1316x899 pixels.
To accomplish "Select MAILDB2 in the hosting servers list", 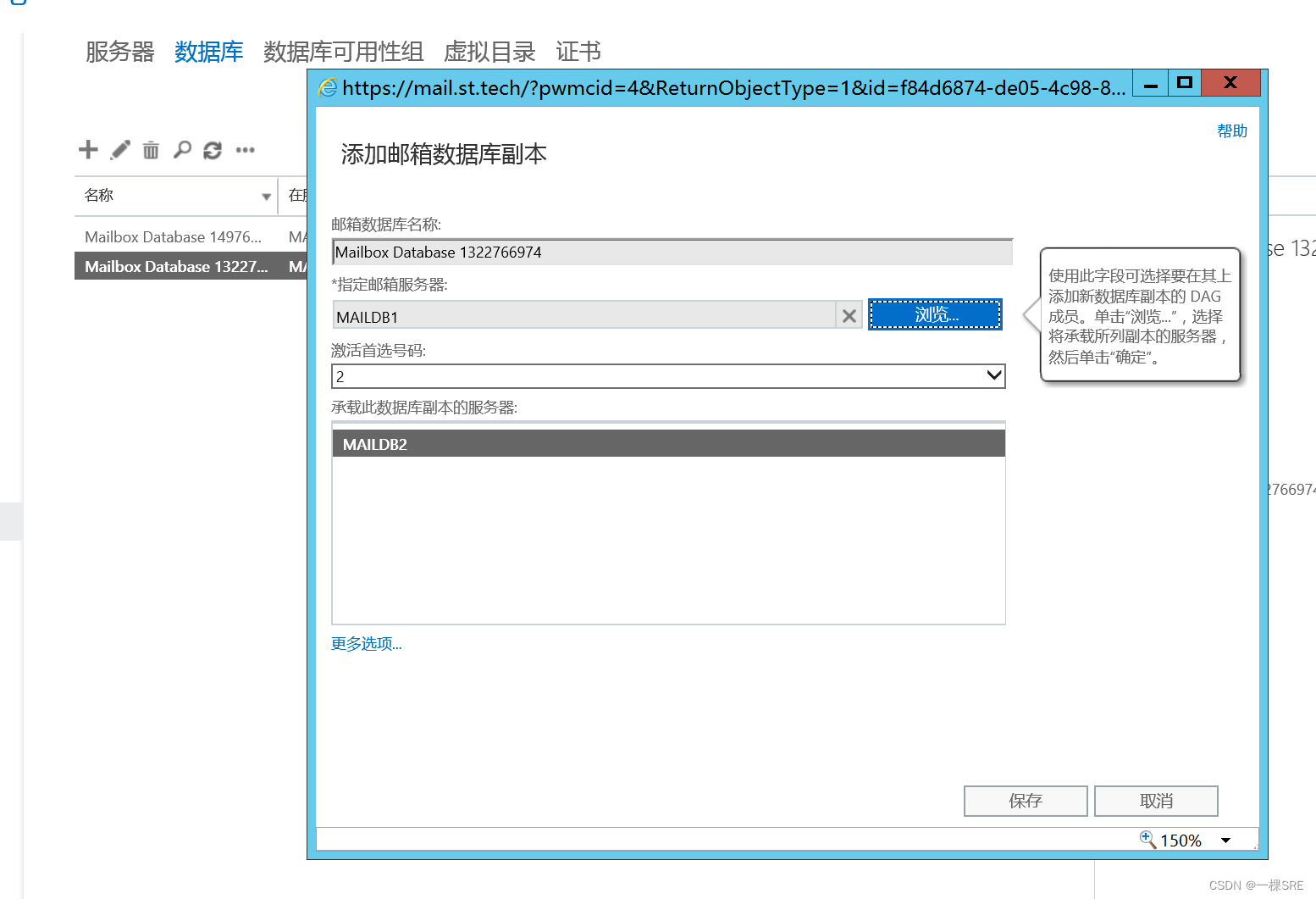I will pyautogui.click(x=668, y=443).
